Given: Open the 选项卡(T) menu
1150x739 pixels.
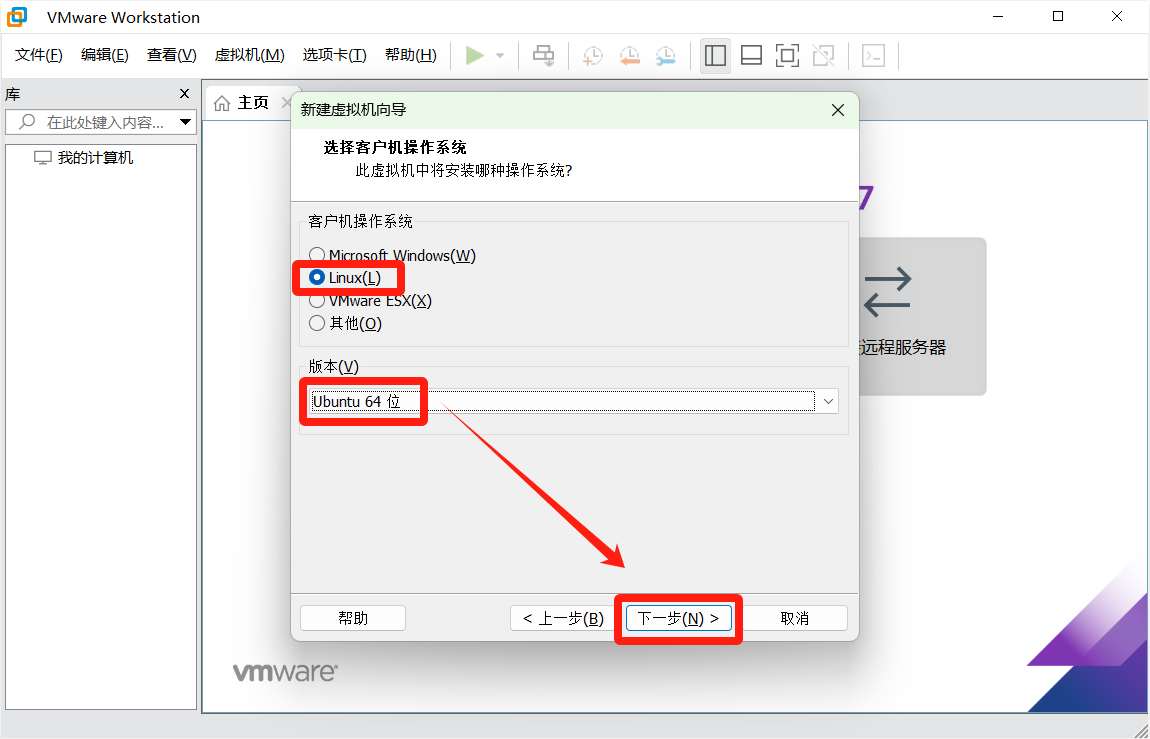Looking at the screenshot, I should coord(334,55).
